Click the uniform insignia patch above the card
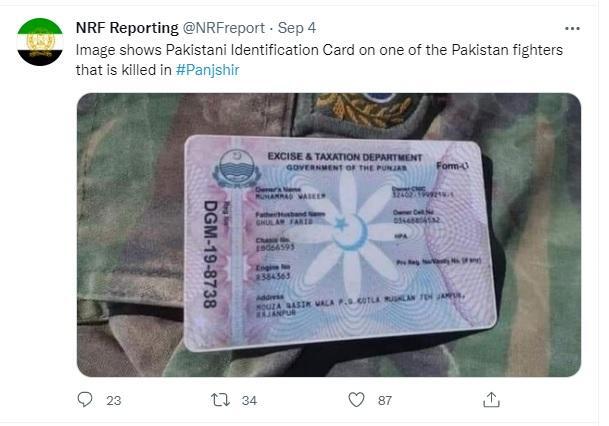Image resolution: width=609 pixels, height=426 pixels. (x=361, y=110)
